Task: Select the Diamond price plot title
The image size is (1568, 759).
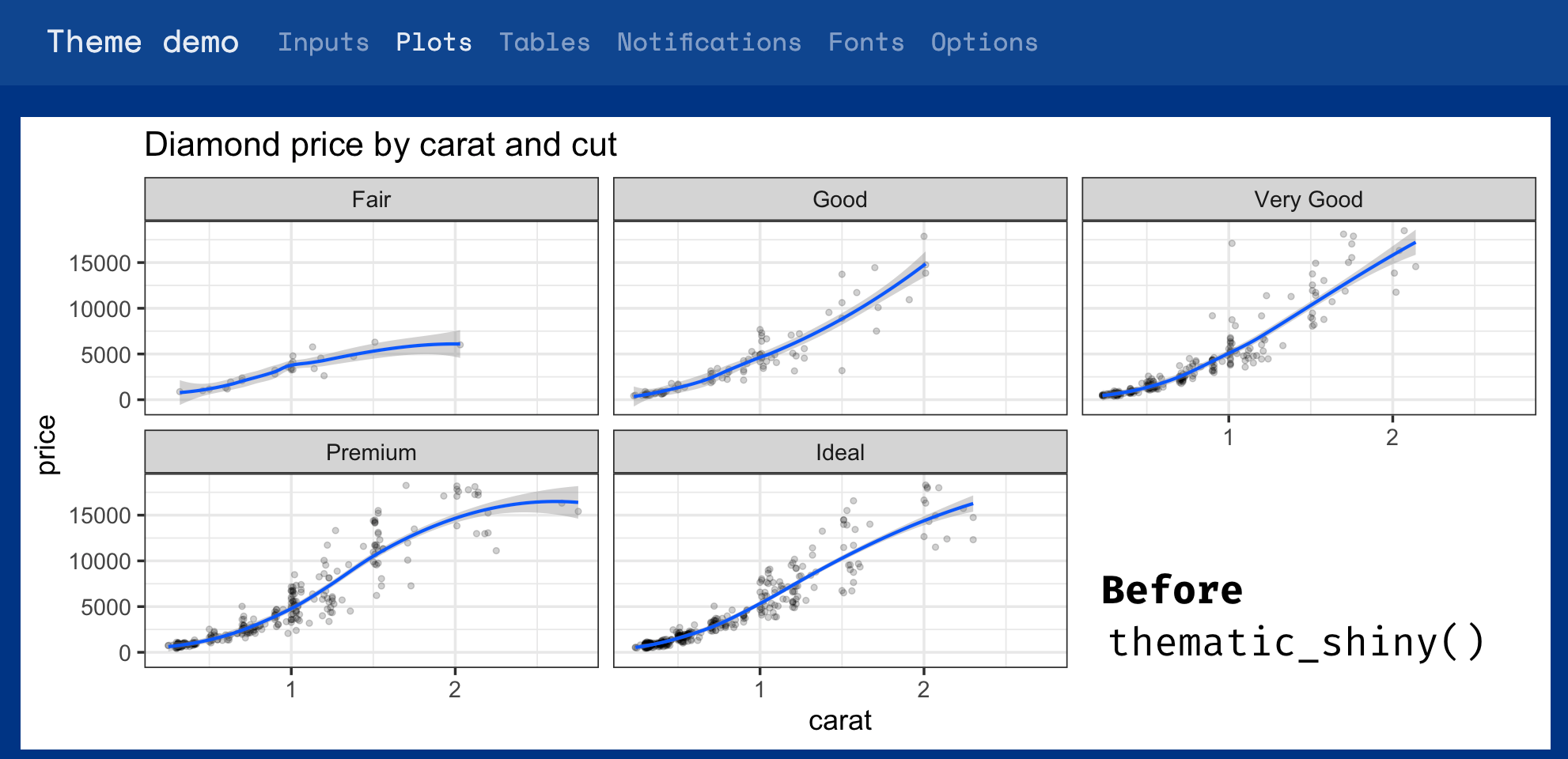Action: point(382,144)
